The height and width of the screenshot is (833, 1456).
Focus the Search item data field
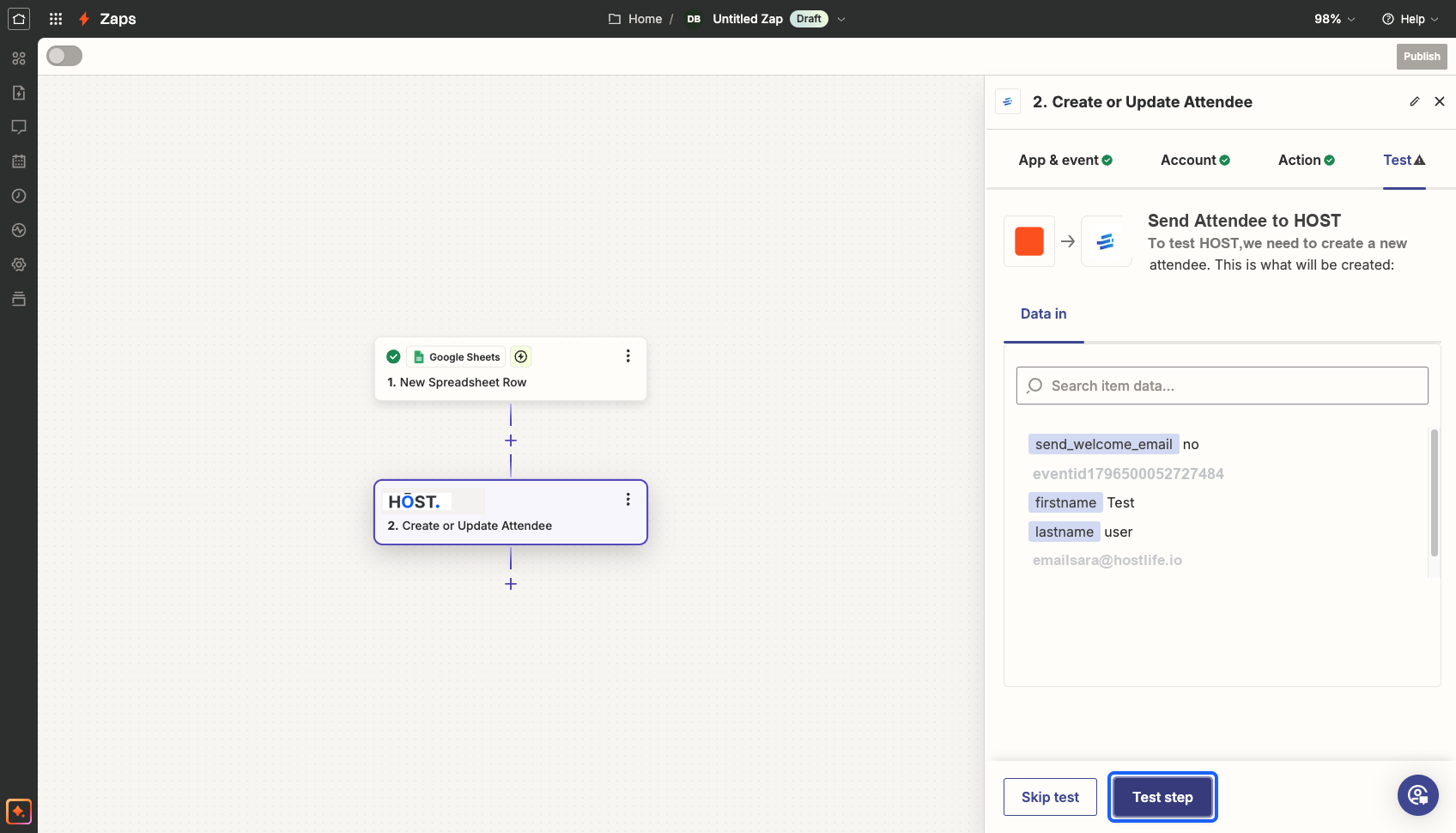click(1222, 386)
